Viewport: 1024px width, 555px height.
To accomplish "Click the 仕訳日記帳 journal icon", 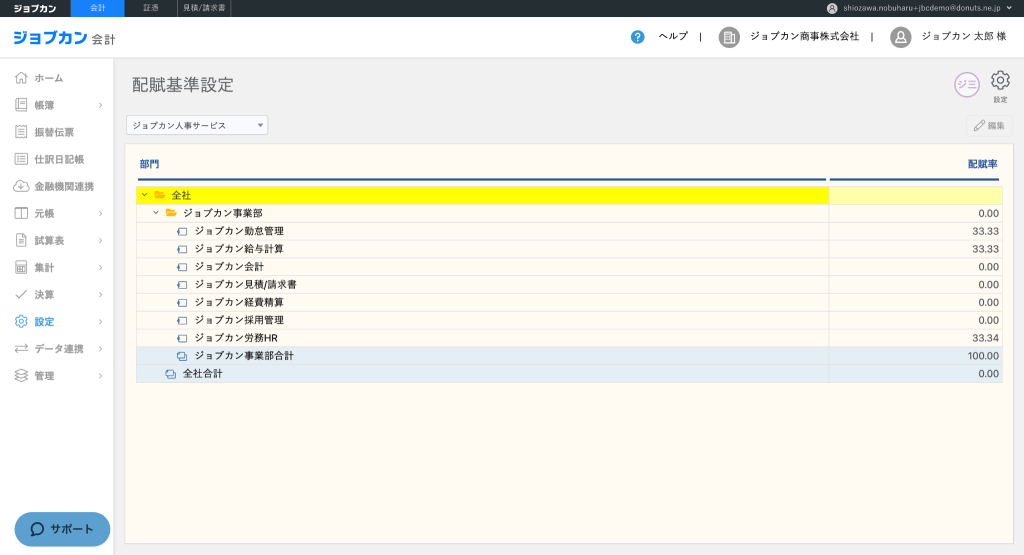I will coord(21,159).
